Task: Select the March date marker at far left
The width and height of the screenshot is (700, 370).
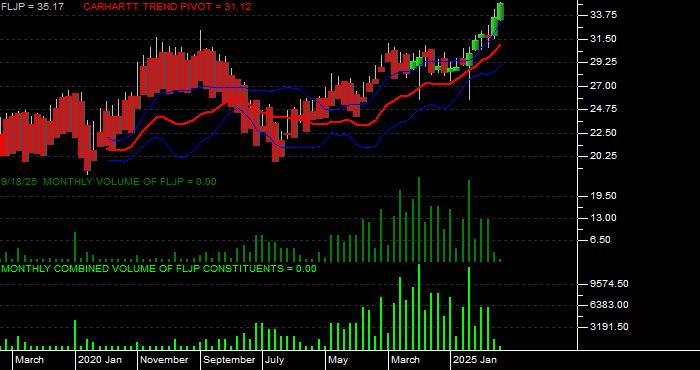Action: [x=29, y=360]
